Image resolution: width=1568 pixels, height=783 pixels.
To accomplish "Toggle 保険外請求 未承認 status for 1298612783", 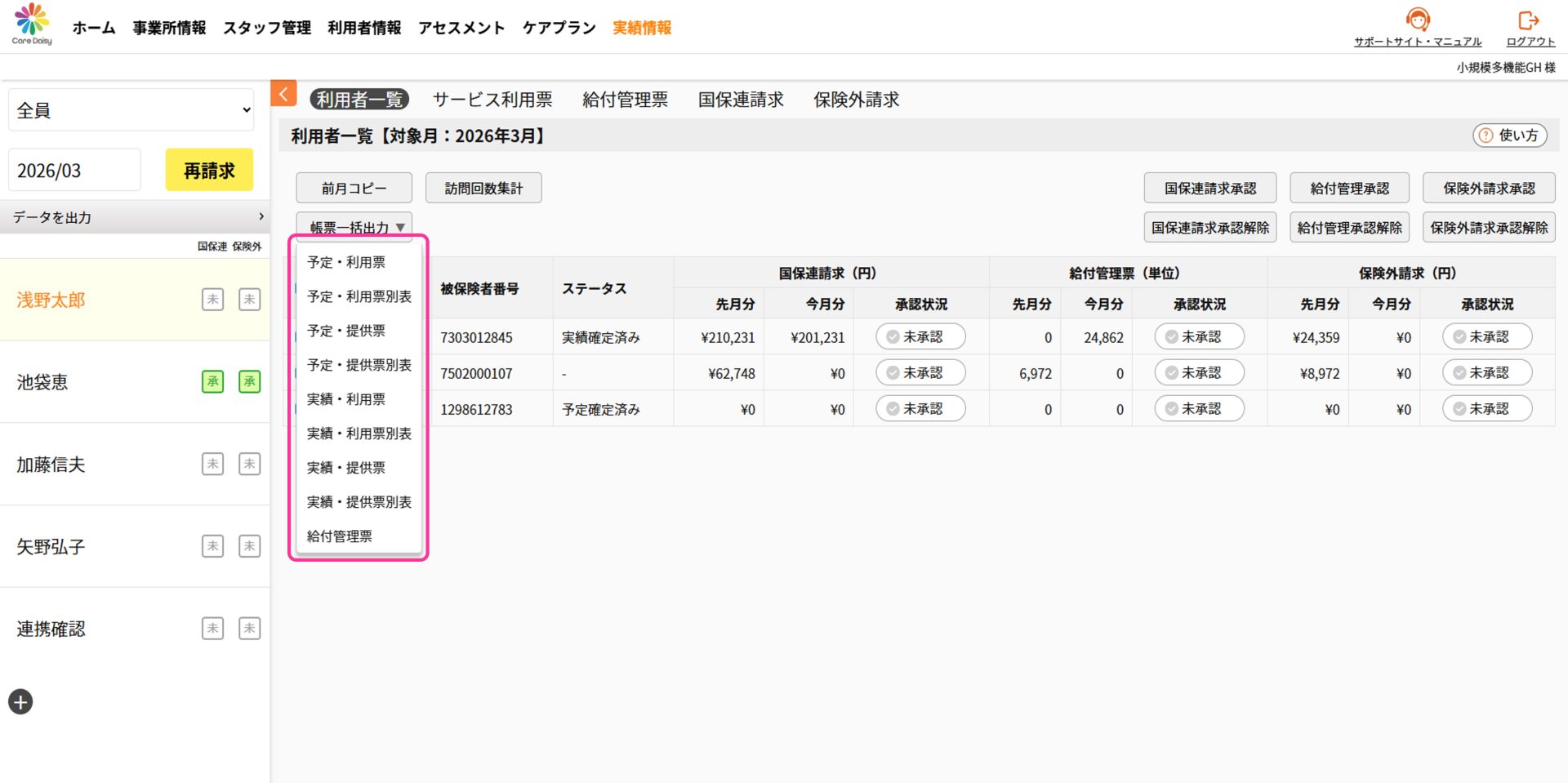I will (x=1486, y=409).
